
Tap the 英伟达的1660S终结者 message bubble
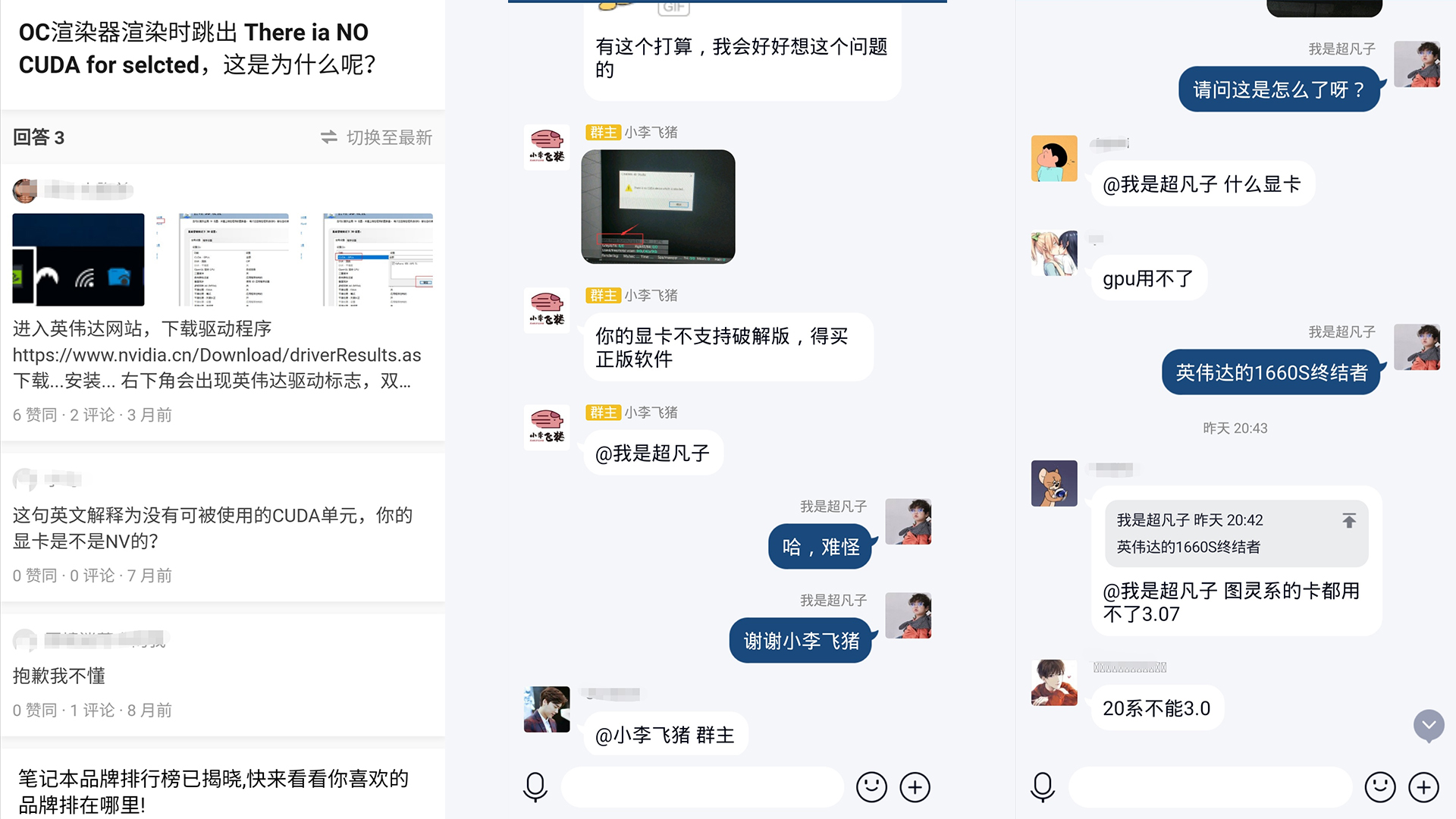tap(1271, 372)
